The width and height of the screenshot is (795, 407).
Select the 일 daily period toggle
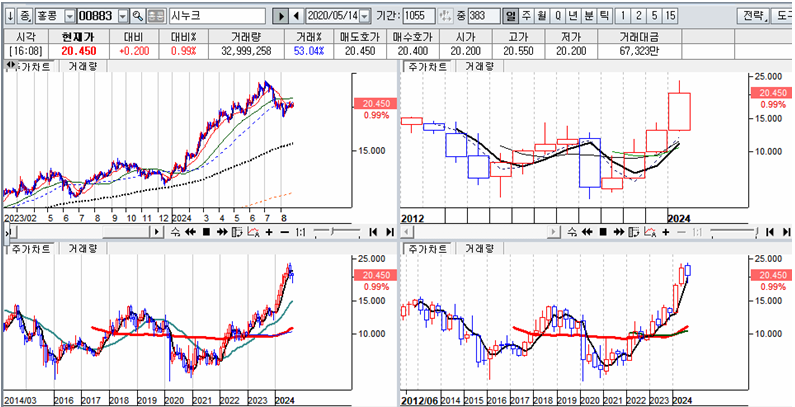(x=510, y=17)
